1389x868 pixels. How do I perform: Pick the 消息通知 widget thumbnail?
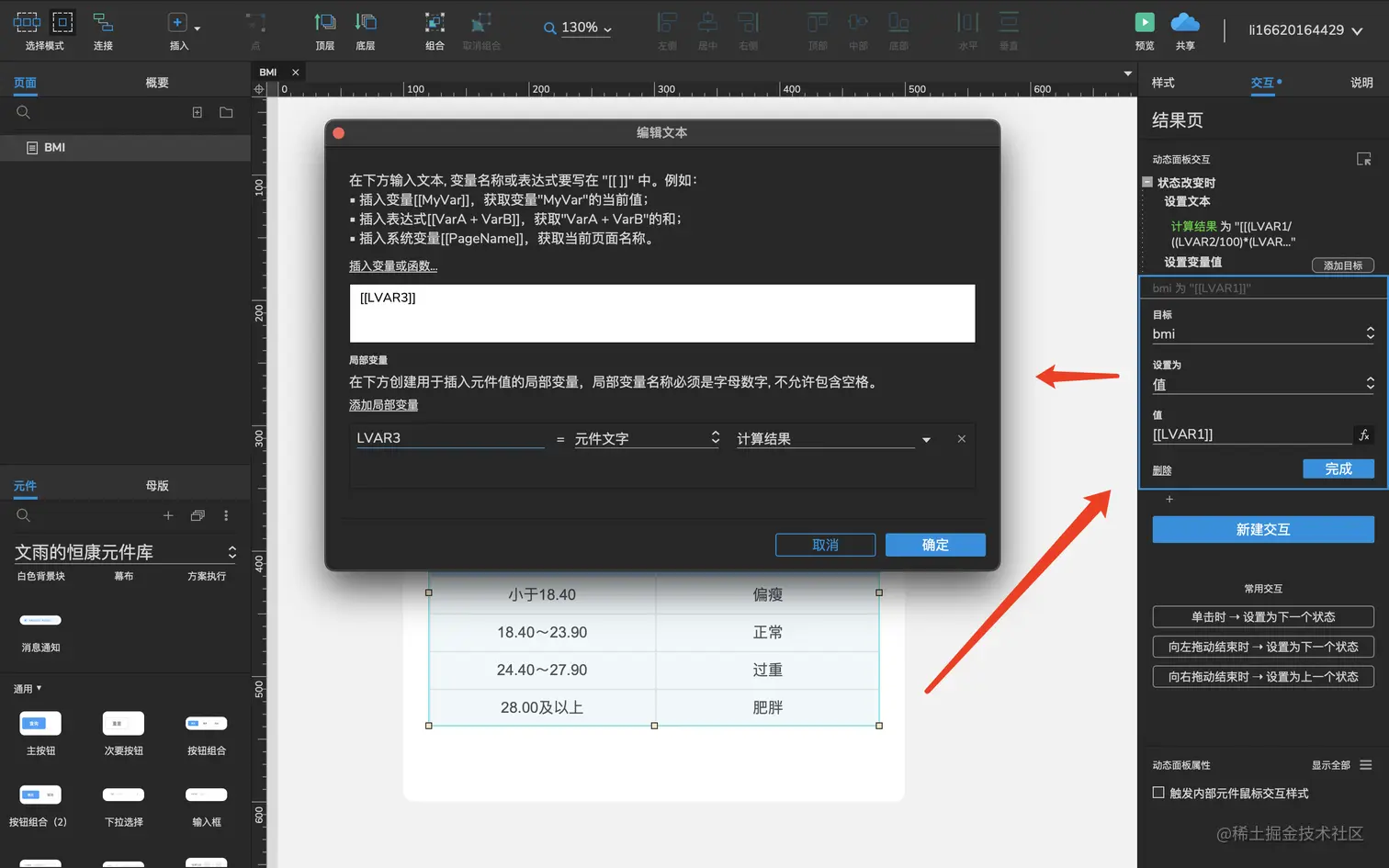click(40, 621)
